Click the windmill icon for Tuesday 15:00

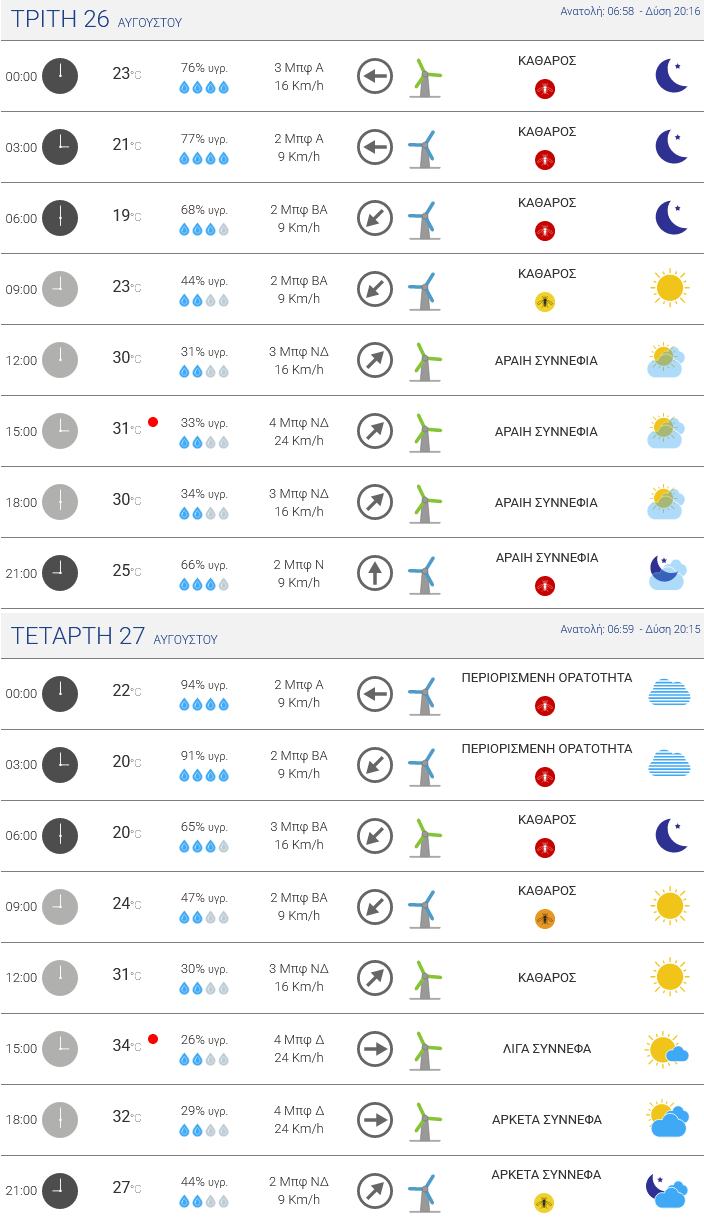[426, 431]
